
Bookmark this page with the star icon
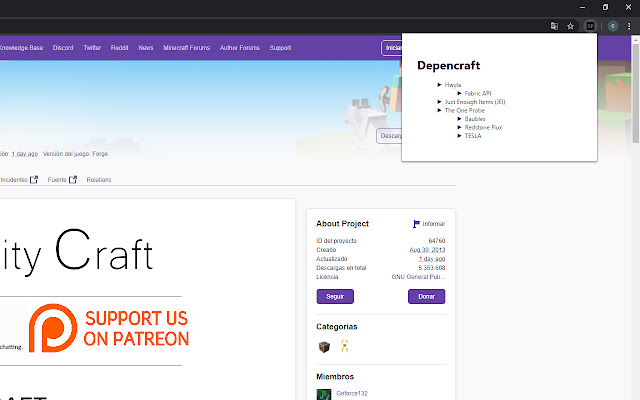tap(571, 26)
